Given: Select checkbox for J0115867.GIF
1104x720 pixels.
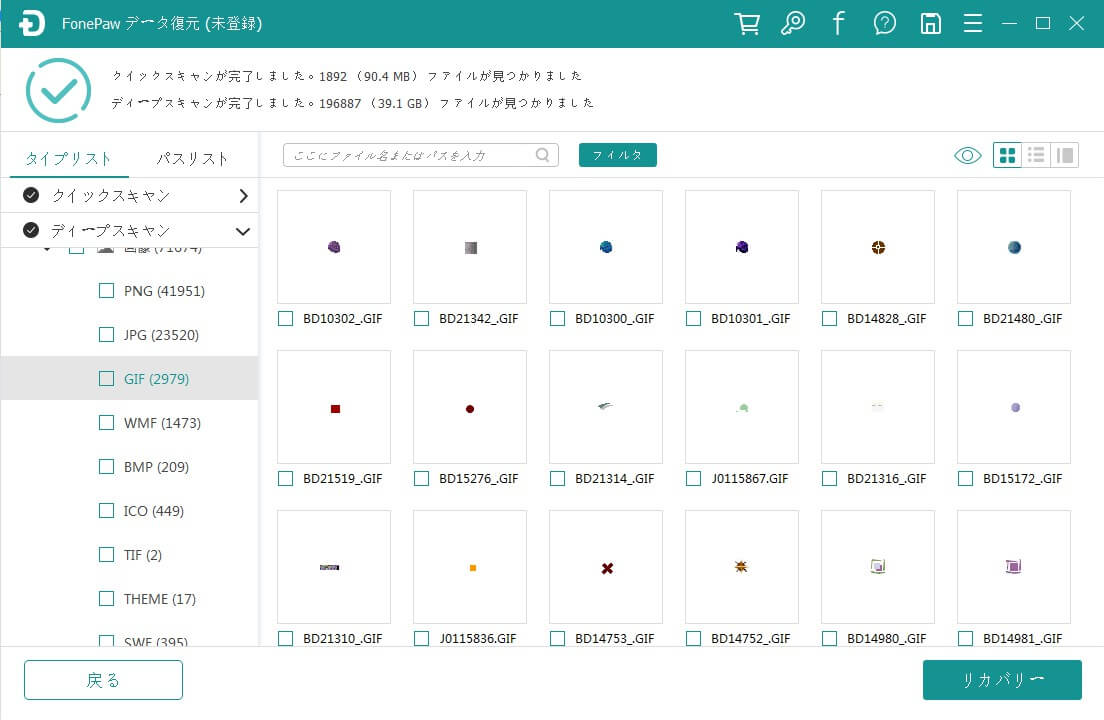Looking at the screenshot, I should pyautogui.click(x=694, y=479).
